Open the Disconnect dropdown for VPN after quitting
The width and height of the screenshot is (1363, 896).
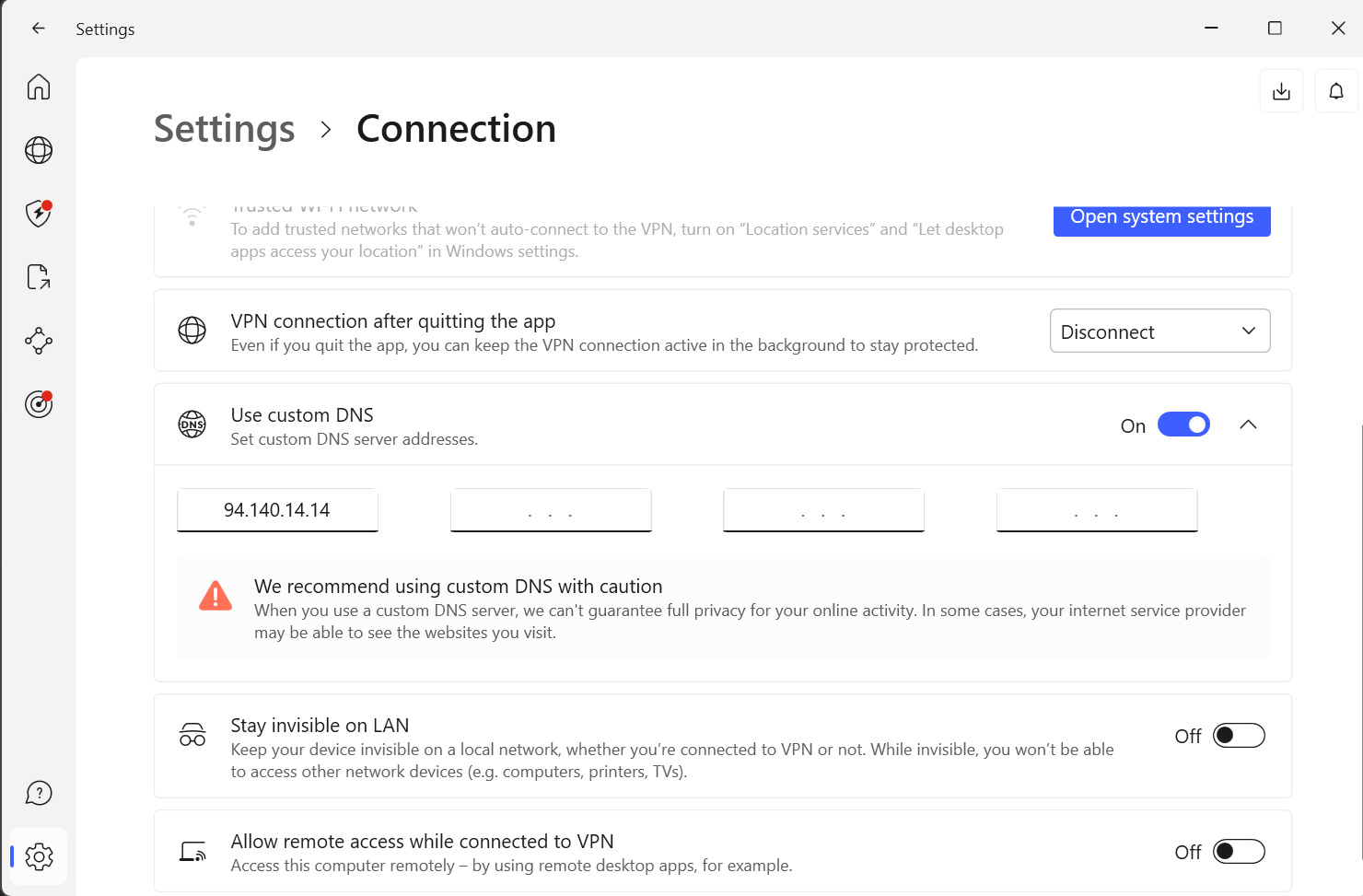pos(1159,332)
